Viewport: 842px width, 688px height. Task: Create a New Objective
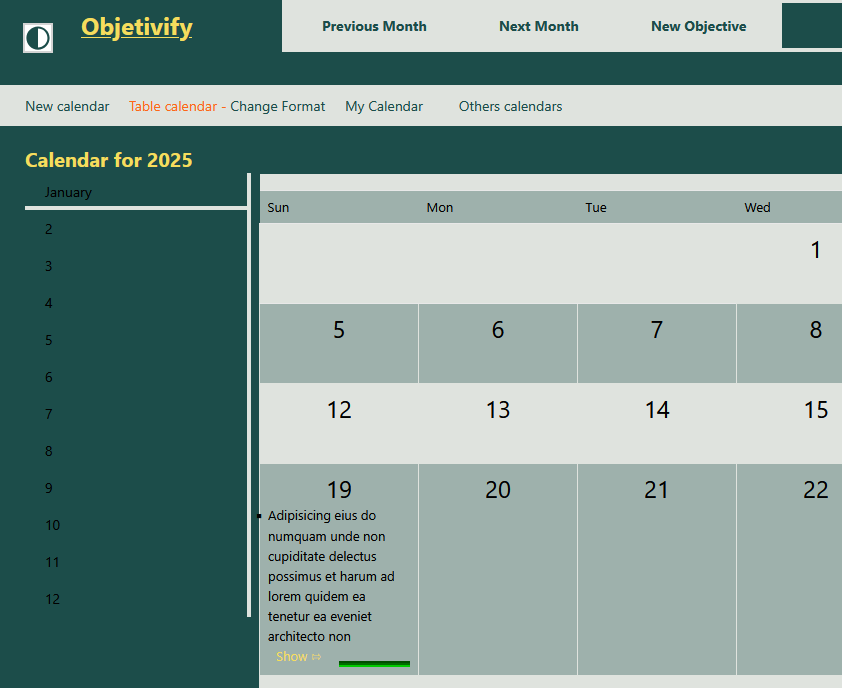699,26
